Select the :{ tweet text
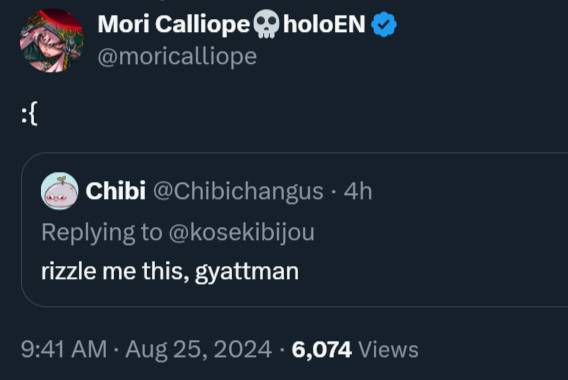 click(x=29, y=116)
